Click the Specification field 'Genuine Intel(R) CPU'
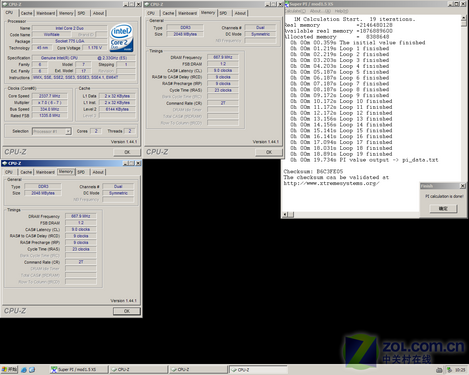Image resolution: width=469 pixels, height=375 pixels. pyautogui.click(x=84, y=58)
